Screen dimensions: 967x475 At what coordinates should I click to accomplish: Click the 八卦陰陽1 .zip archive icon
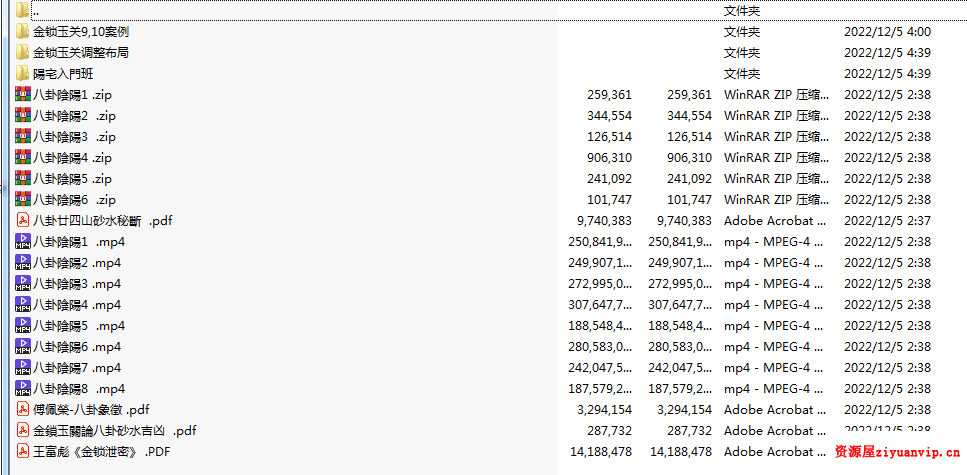point(22,95)
